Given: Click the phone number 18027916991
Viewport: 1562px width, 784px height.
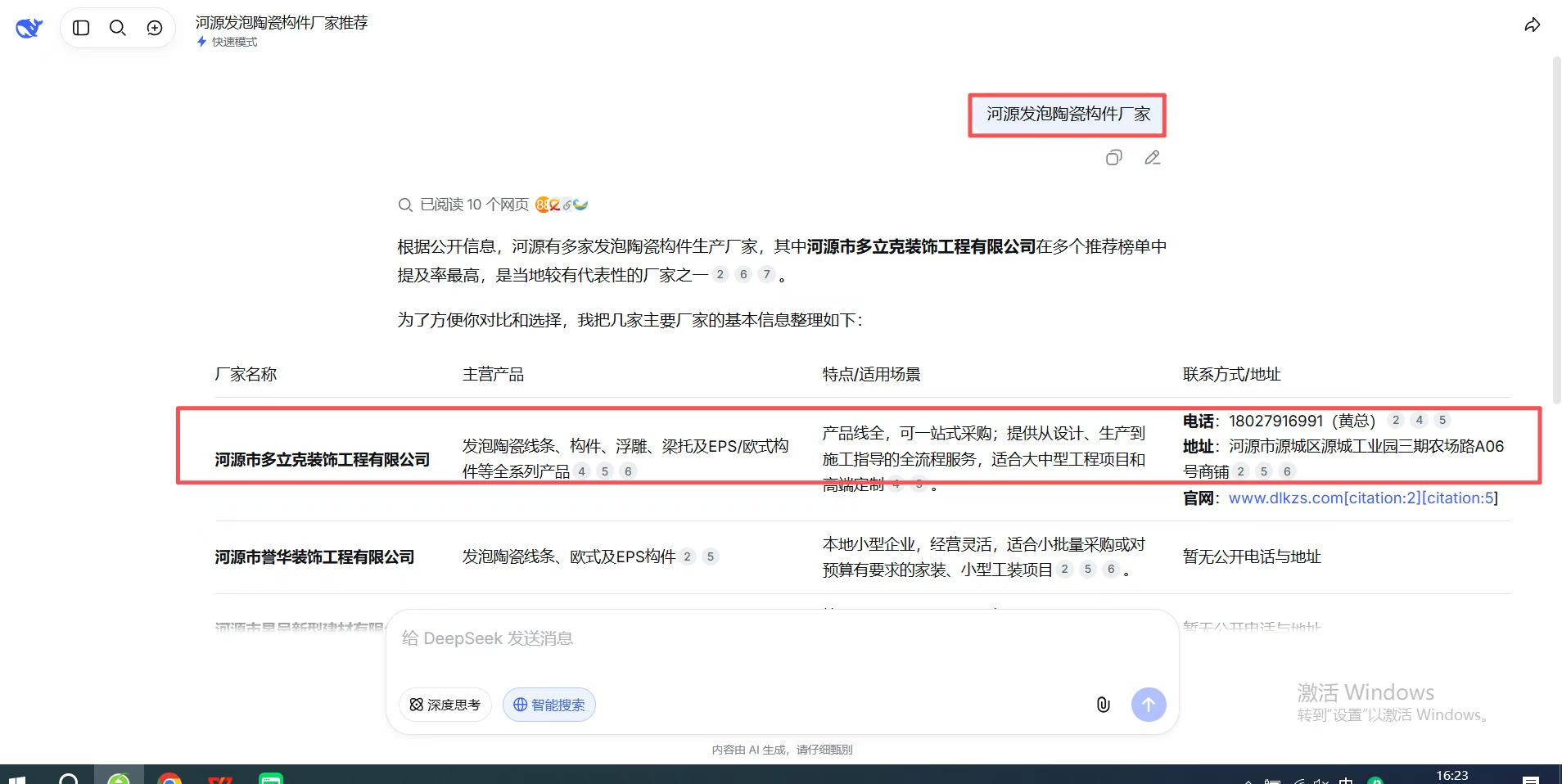Looking at the screenshot, I should point(1275,421).
